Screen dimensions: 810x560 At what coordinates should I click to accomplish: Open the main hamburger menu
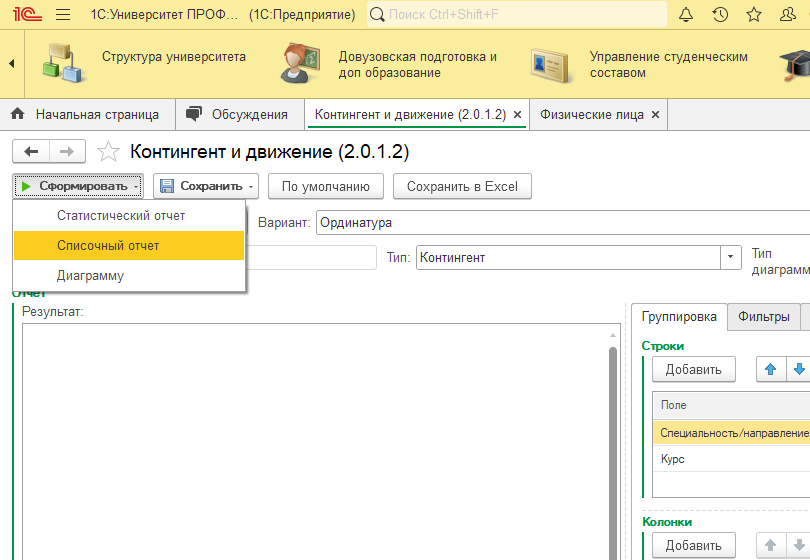63,15
